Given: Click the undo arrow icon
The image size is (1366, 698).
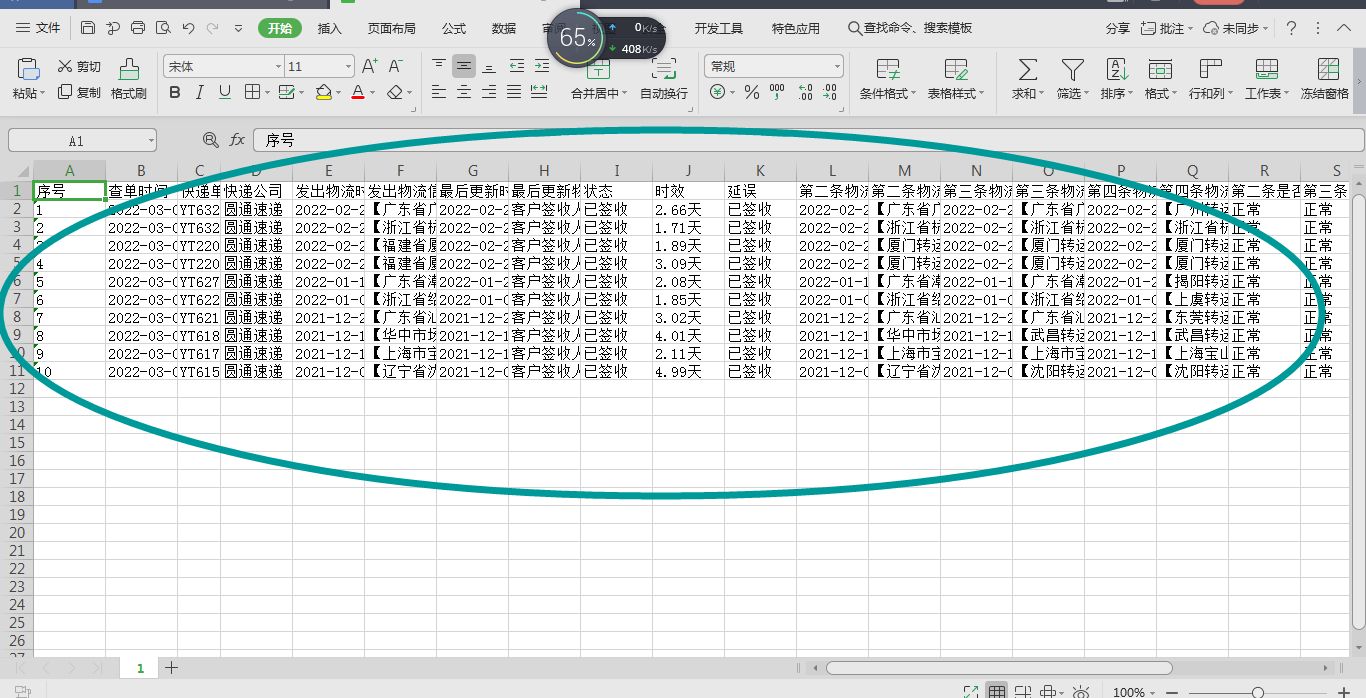Looking at the screenshot, I should (x=188, y=28).
